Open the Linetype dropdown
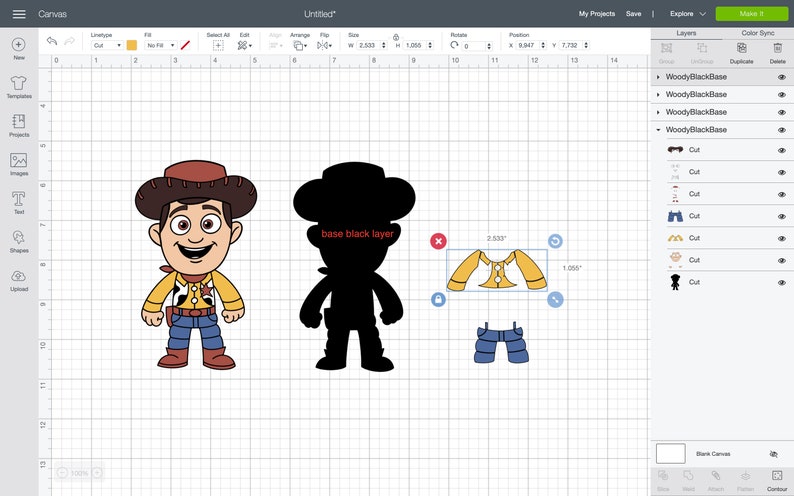 (107, 46)
